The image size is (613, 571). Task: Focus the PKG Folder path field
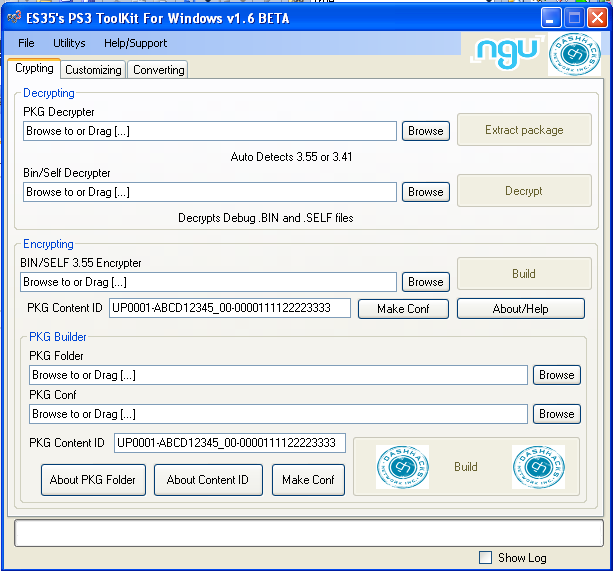pos(278,375)
